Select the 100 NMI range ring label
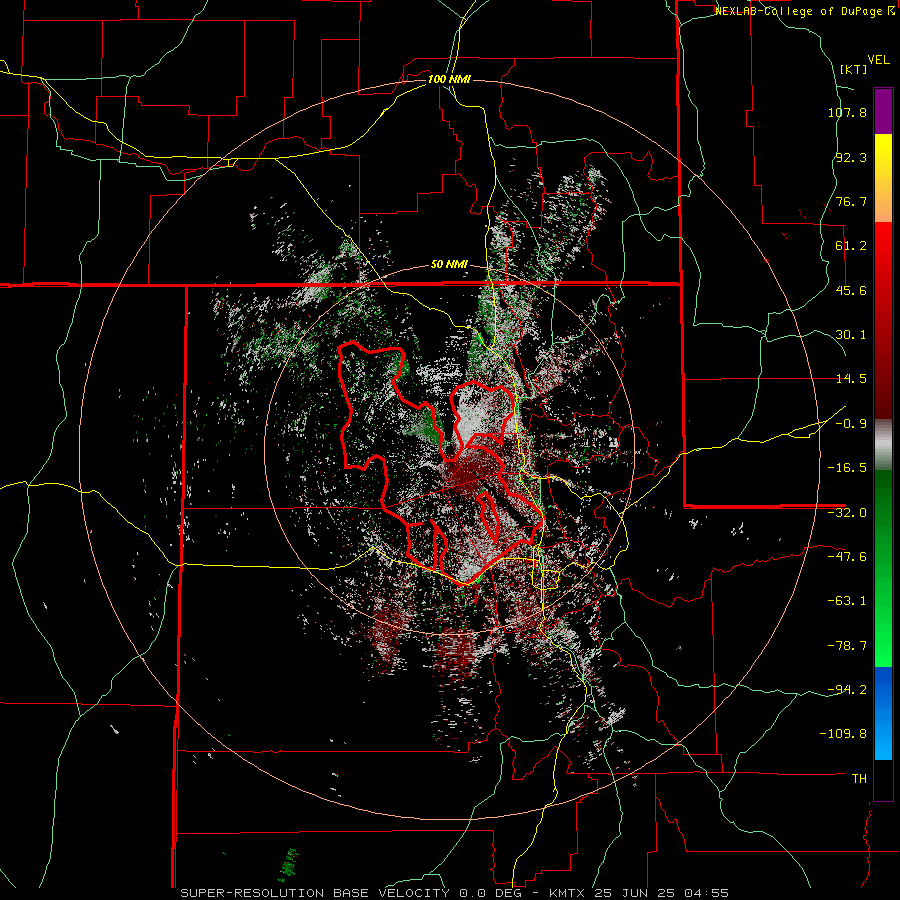This screenshot has width=900, height=900. tap(449, 79)
